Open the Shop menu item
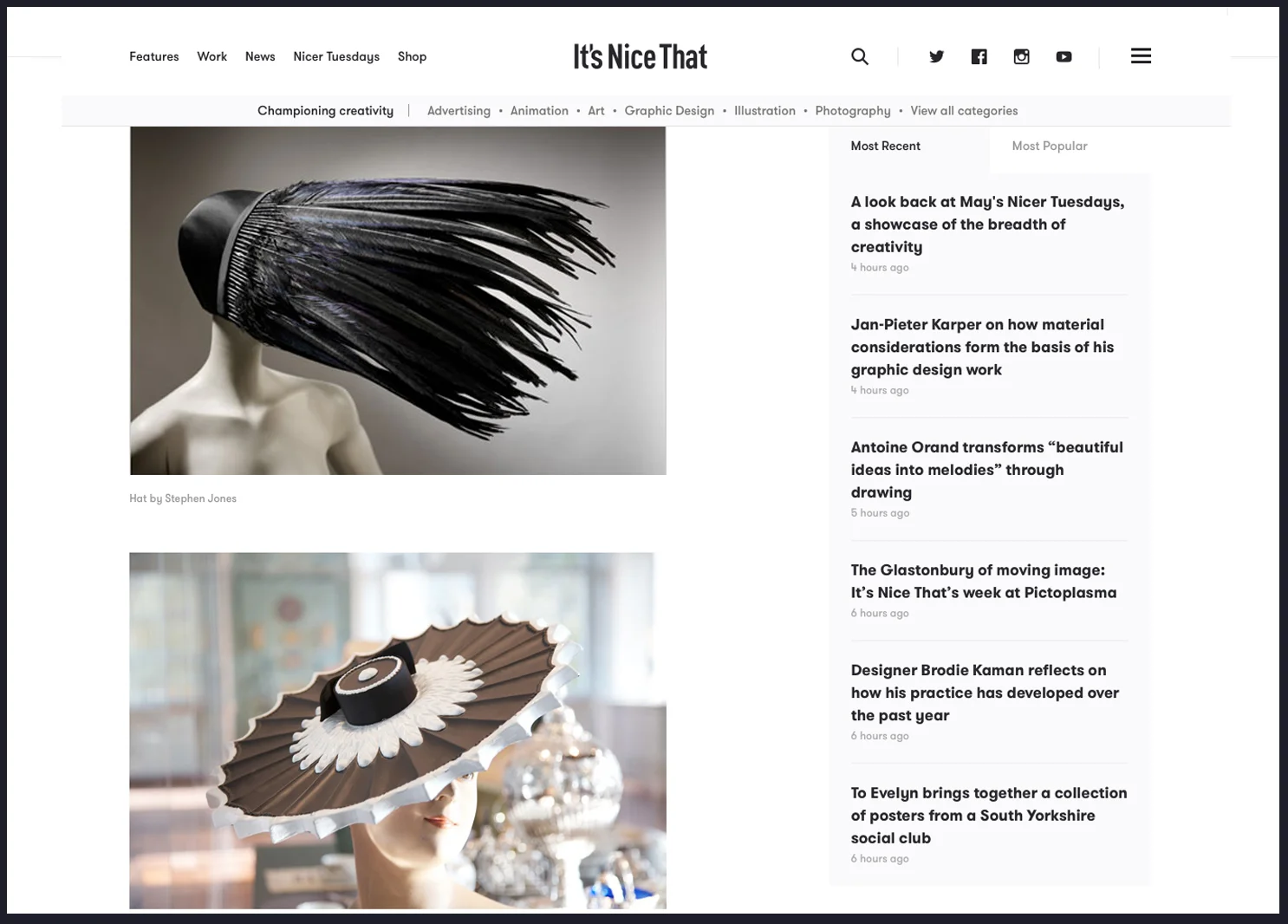The image size is (1288, 924). click(x=413, y=56)
